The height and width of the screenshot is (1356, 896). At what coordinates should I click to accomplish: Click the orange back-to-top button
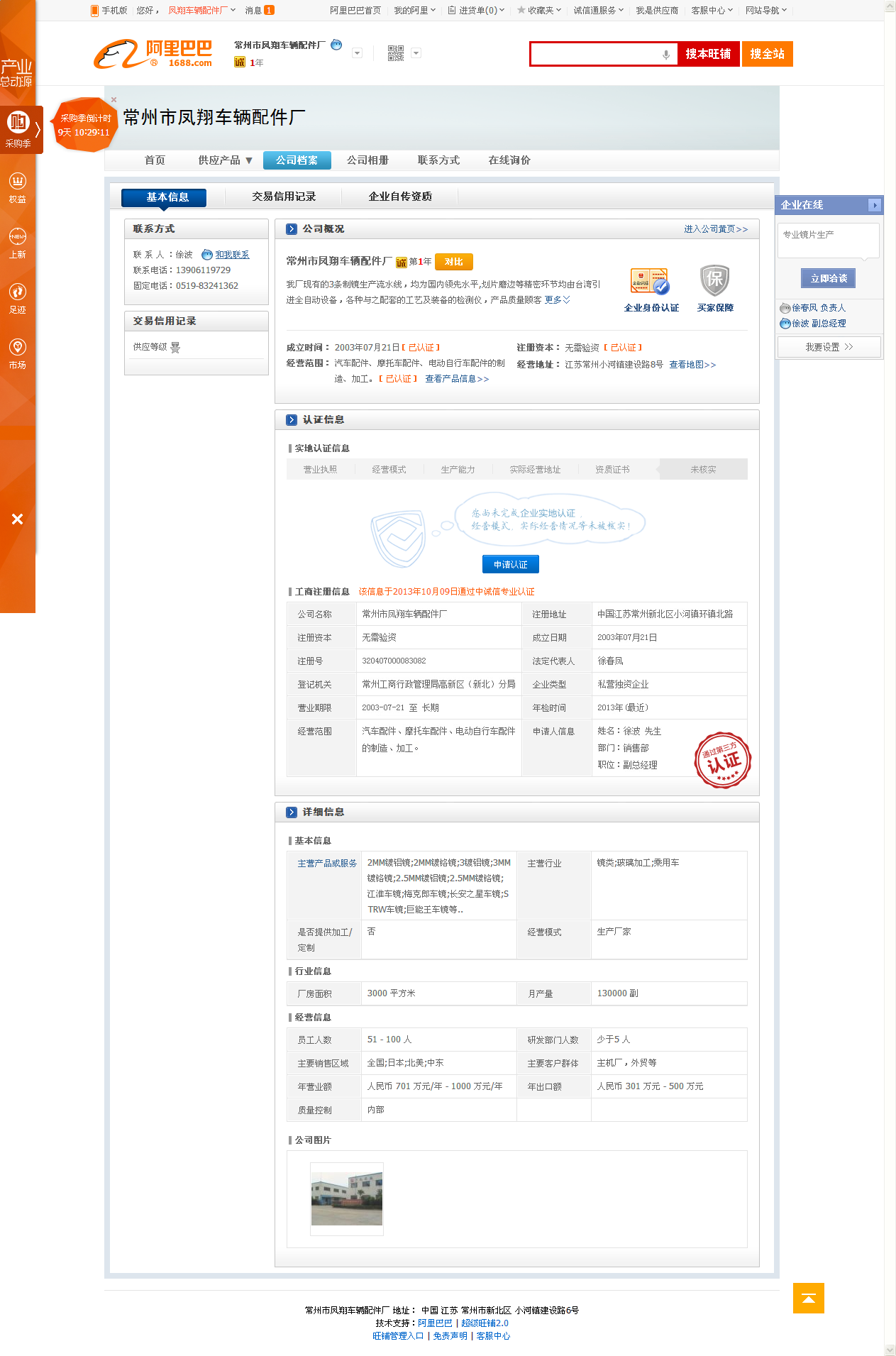click(x=809, y=1298)
